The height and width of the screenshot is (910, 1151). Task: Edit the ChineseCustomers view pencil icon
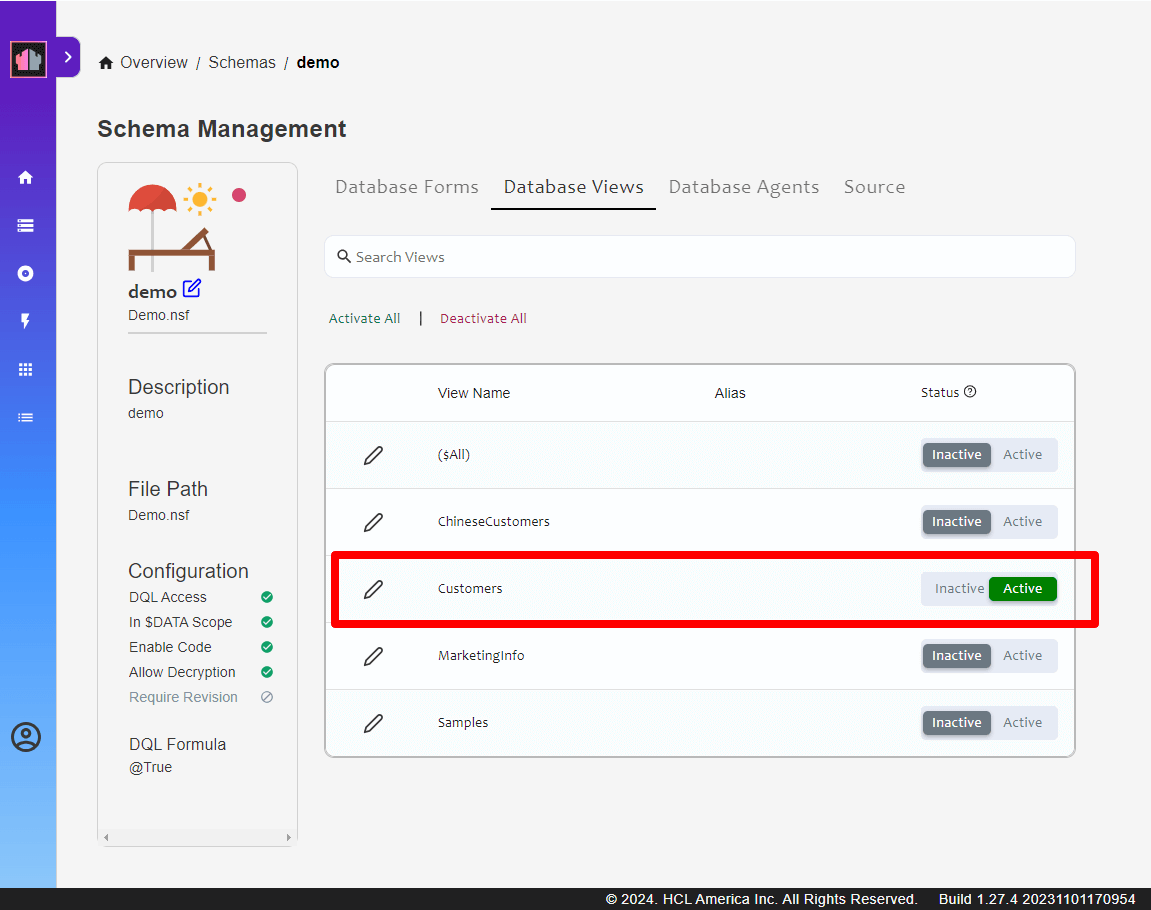[x=374, y=522]
